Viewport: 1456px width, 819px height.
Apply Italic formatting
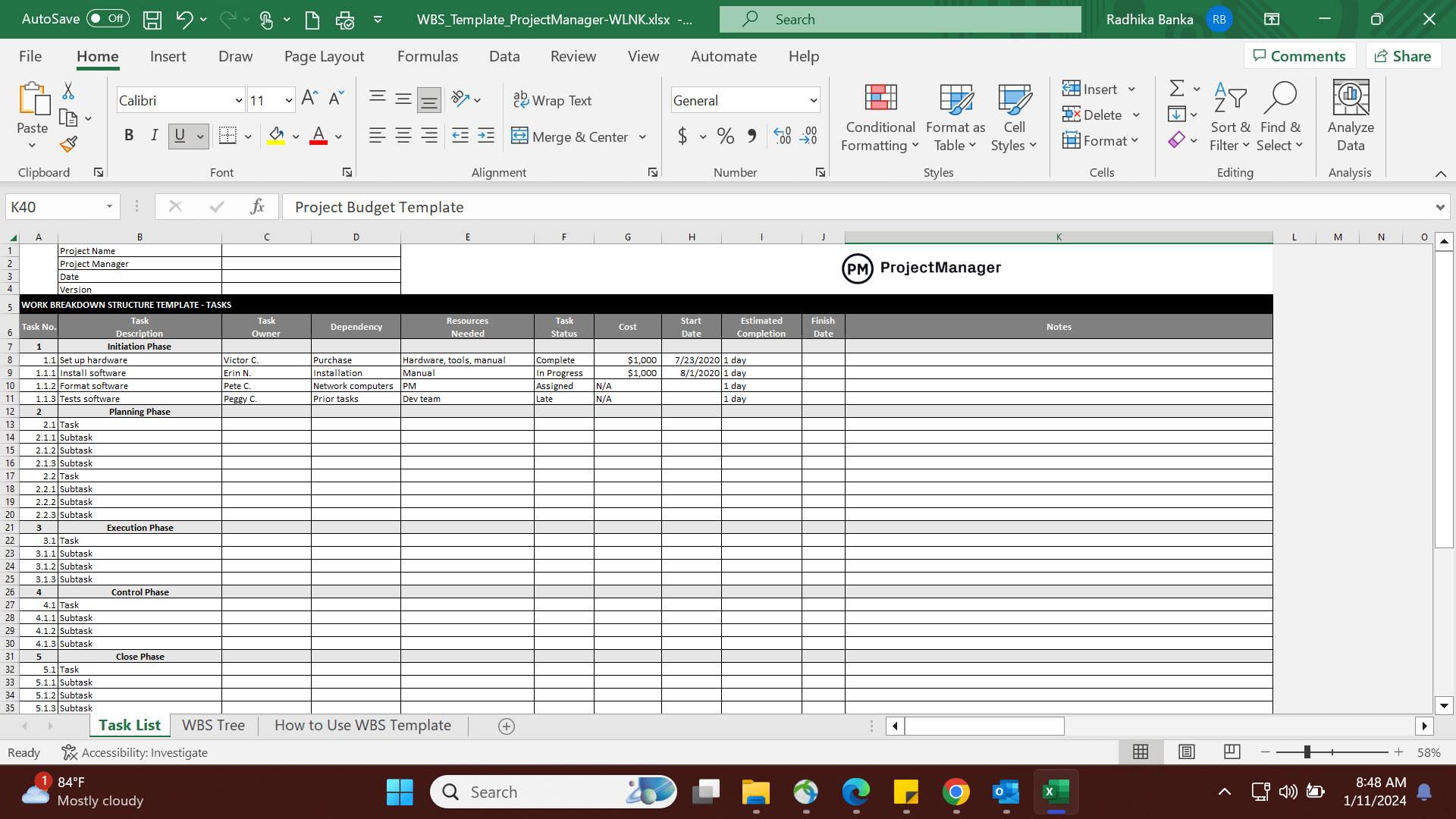click(x=154, y=136)
